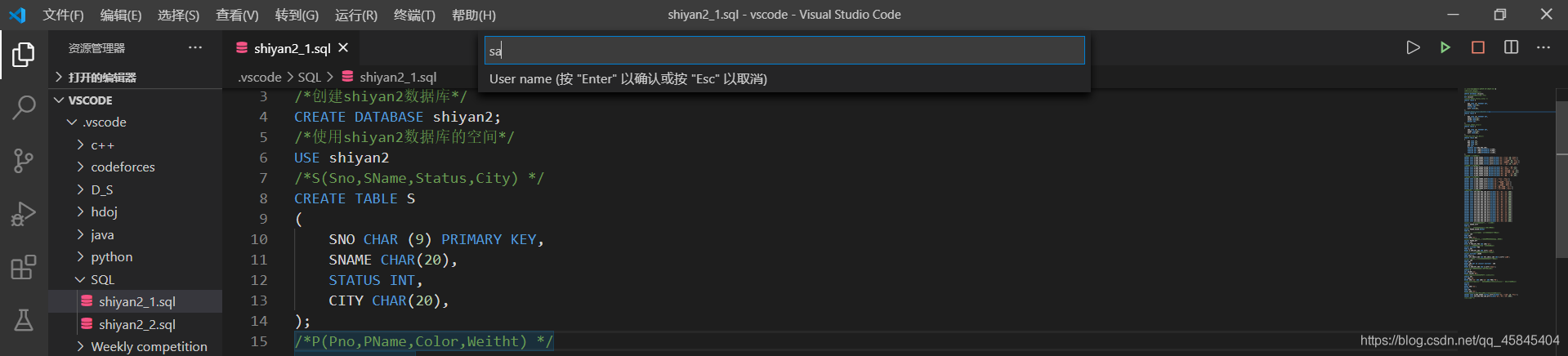Click the code minimap preview
1568x356 pixels.
(x=1492, y=194)
